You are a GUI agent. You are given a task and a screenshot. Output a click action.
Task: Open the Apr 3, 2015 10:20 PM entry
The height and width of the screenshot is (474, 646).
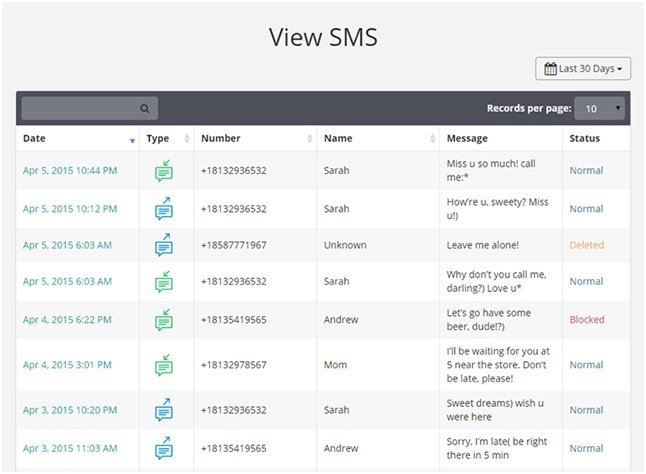70,410
